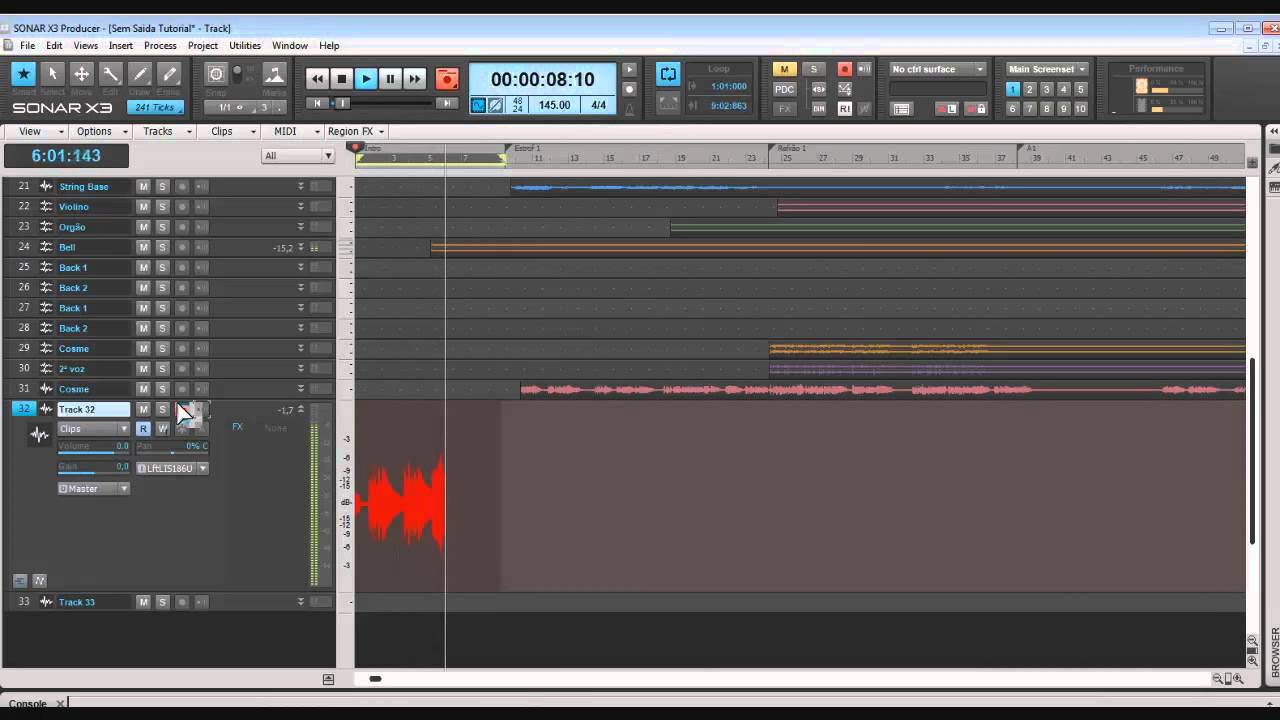The width and height of the screenshot is (1280, 720).
Task: Open the Clips dropdown in the Track view bar
Action: pos(229,131)
